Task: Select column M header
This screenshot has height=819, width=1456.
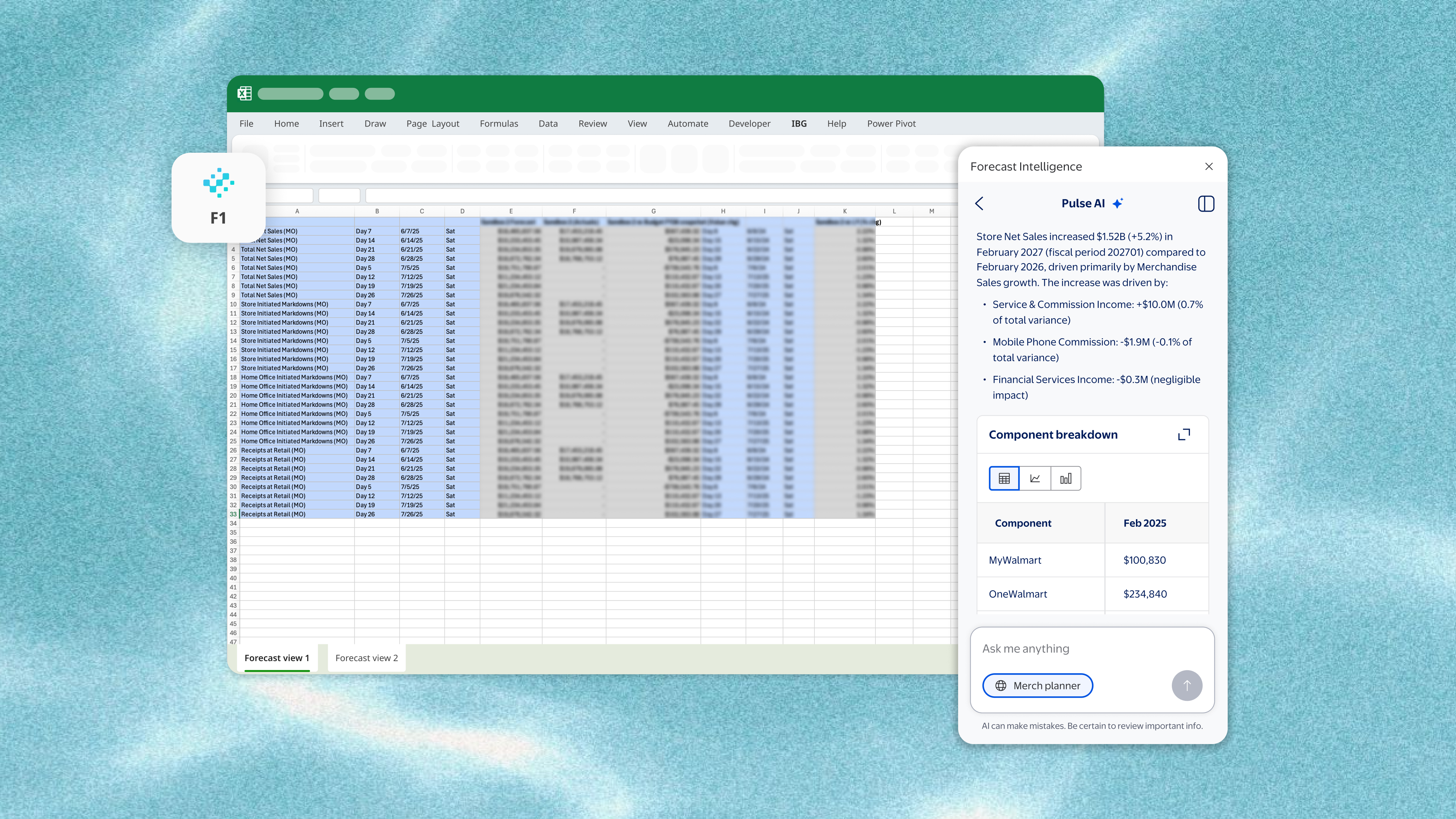Action: coord(932,211)
